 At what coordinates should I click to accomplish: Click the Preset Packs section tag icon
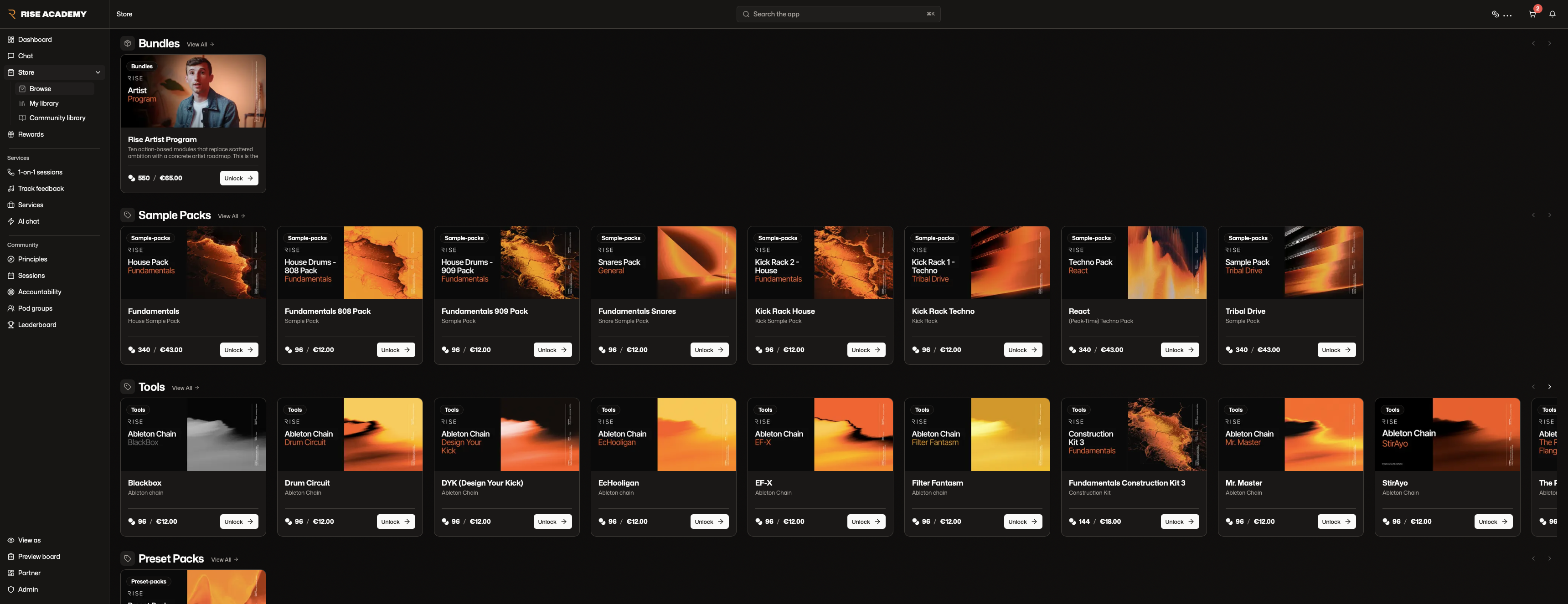pos(127,558)
